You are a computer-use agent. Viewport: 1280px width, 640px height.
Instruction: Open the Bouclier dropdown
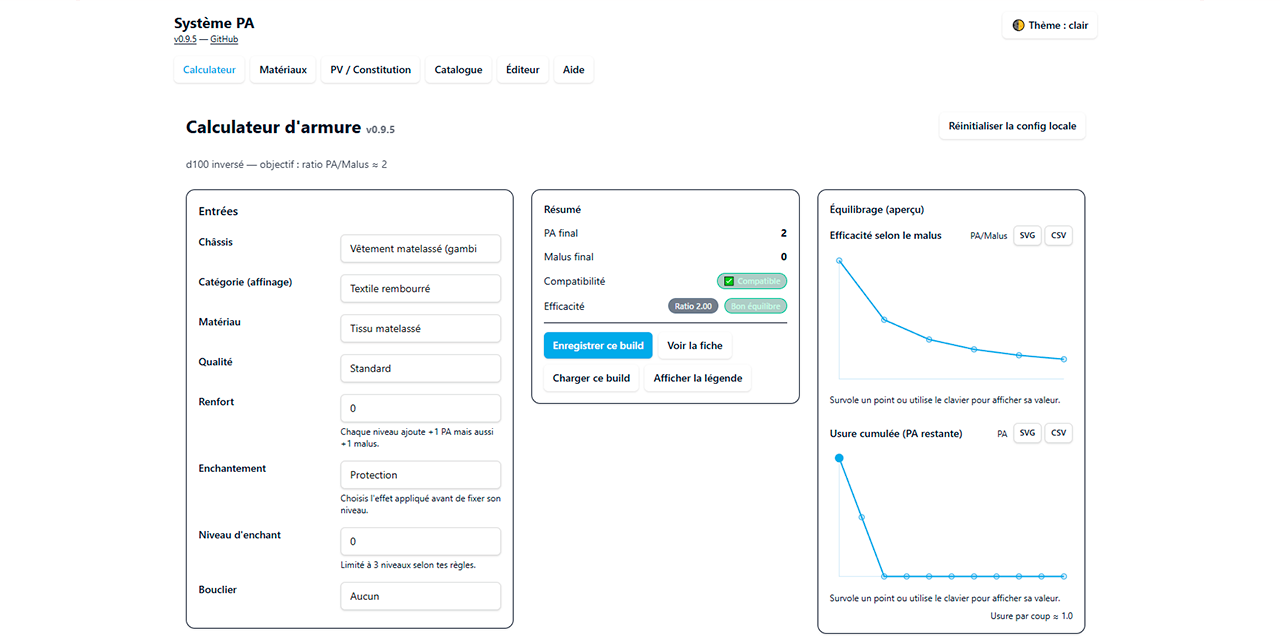coord(421,596)
